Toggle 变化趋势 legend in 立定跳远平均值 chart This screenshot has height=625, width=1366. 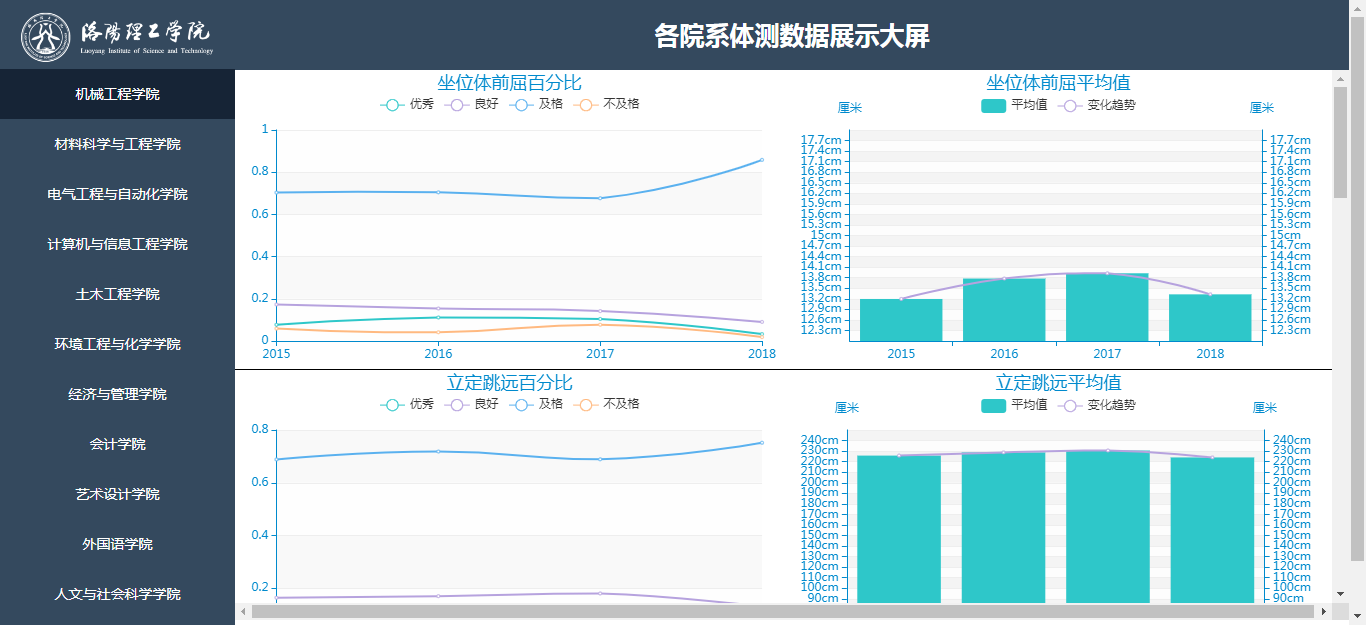(x=1097, y=404)
